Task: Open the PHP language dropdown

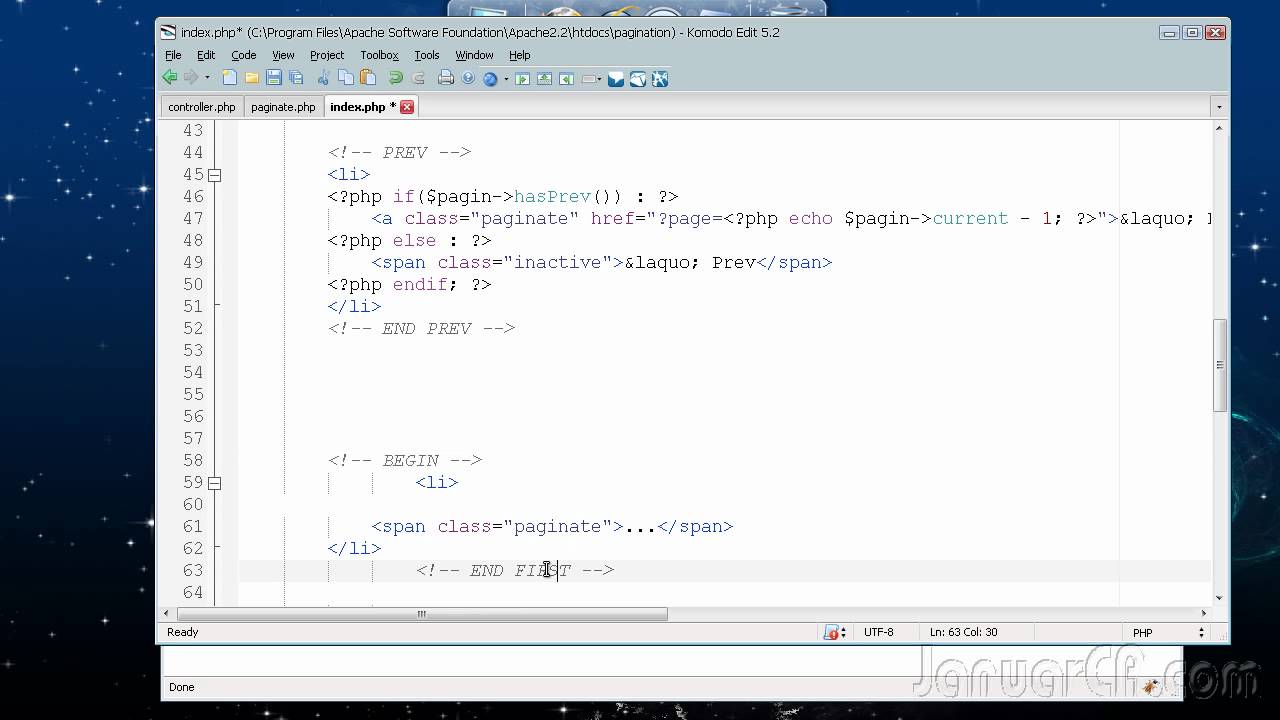Action: (x=1168, y=632)
